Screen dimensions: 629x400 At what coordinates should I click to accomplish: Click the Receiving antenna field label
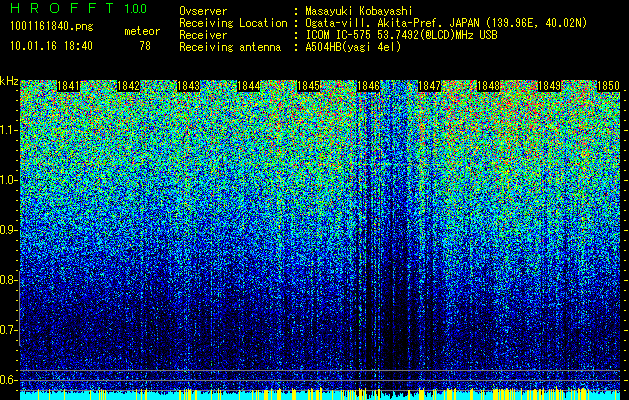pos(230,47)
